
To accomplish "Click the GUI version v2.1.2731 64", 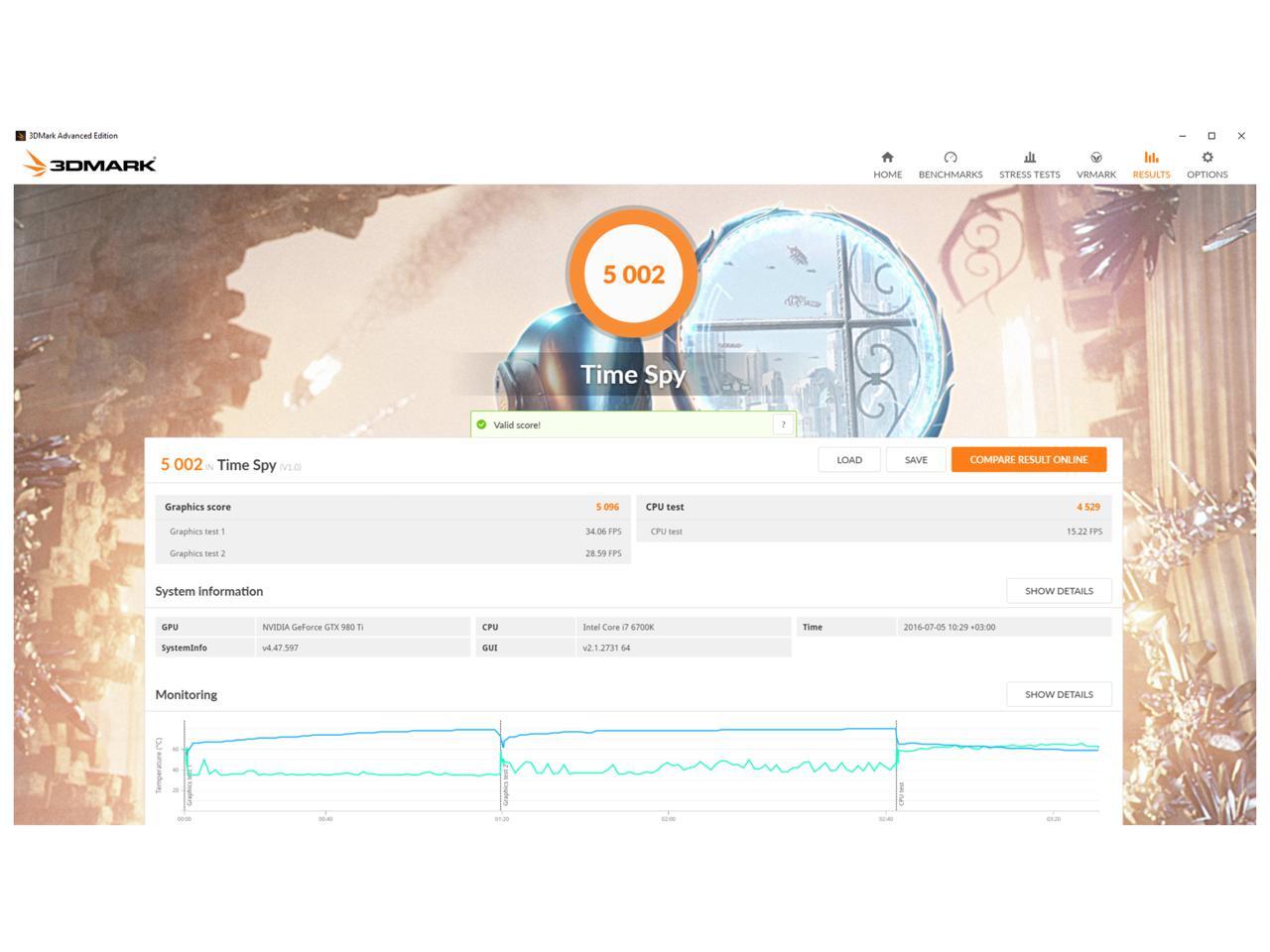I will coord(606,648).
